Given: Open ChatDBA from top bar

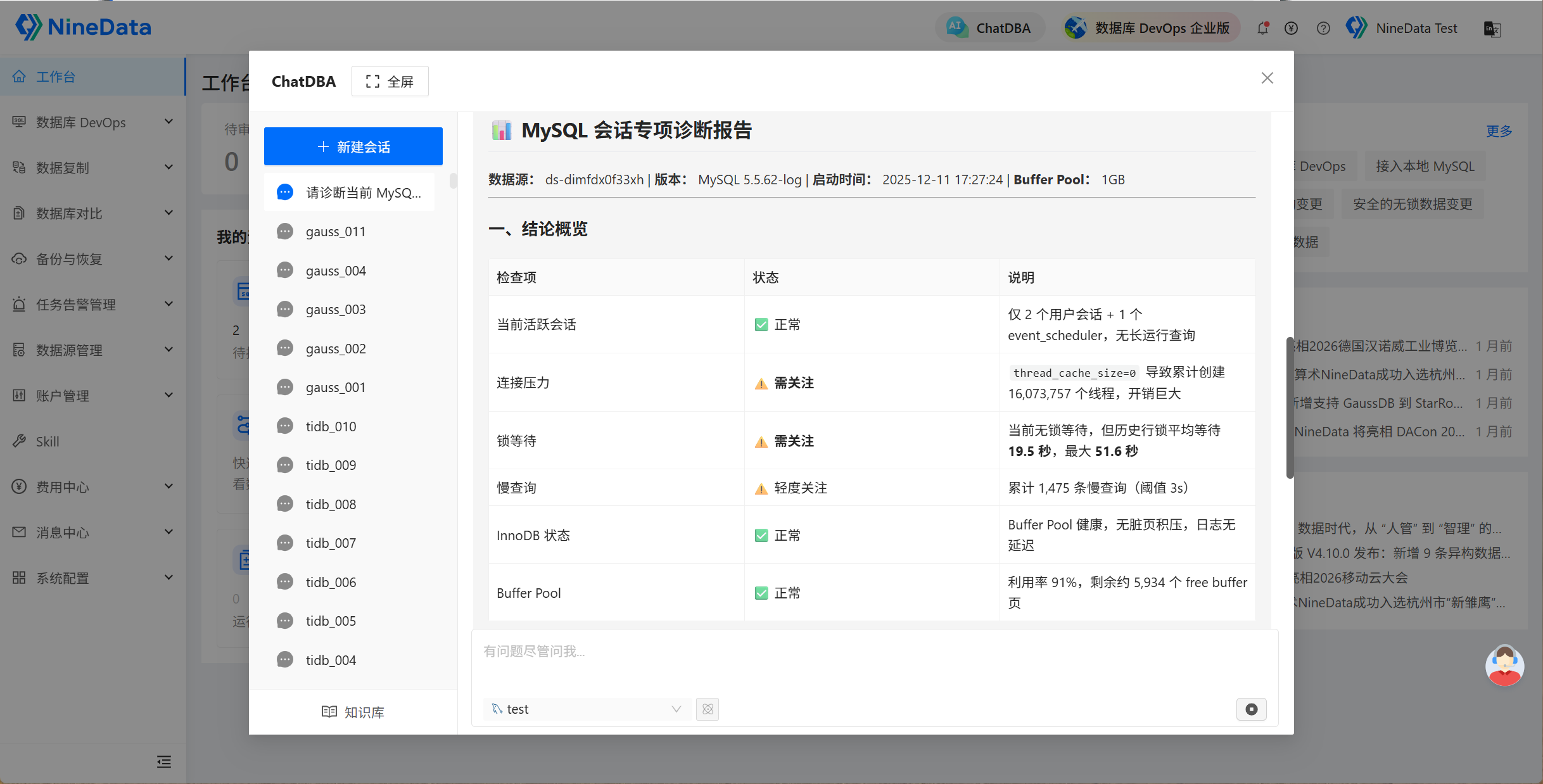Looking at the screenshot, I should pos(989,28).
